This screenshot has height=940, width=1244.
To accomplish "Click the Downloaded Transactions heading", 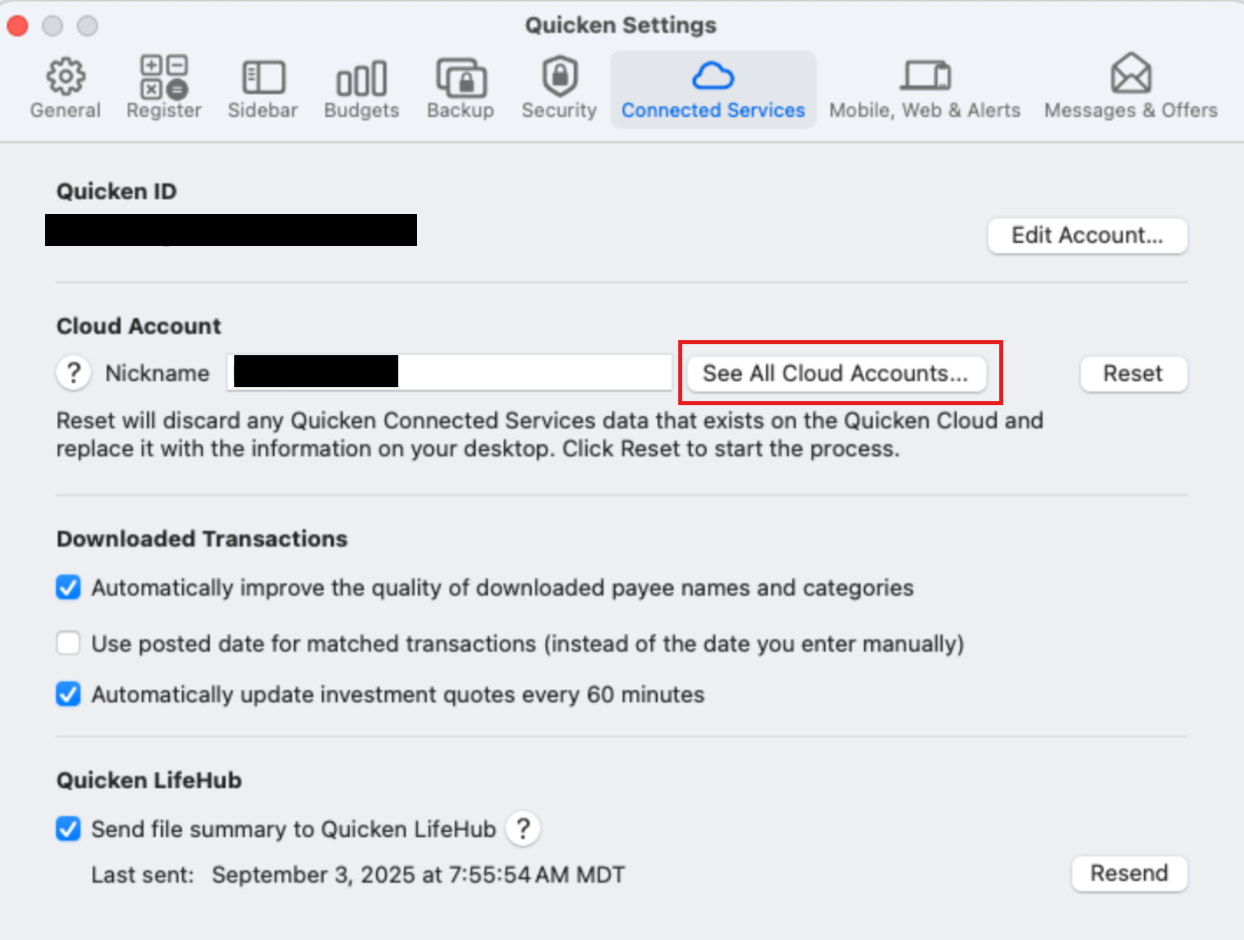I will [202, 539].
